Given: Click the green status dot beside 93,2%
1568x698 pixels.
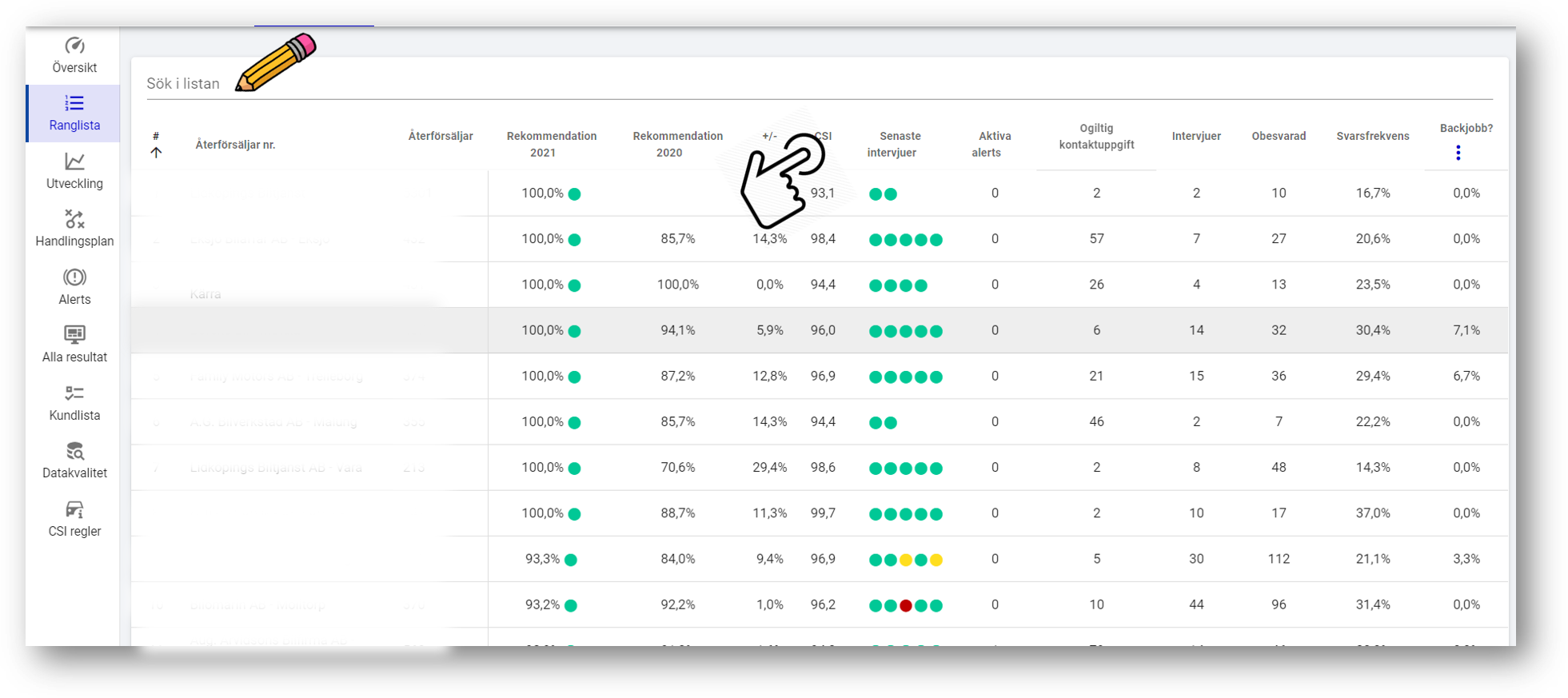Looking at the screenshot, I should click(x=571, y=605).
